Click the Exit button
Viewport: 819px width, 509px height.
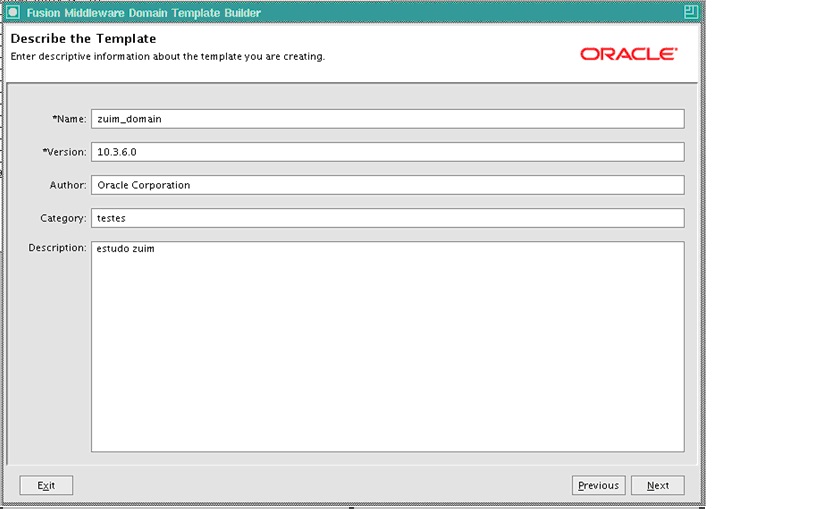[46, 485]
